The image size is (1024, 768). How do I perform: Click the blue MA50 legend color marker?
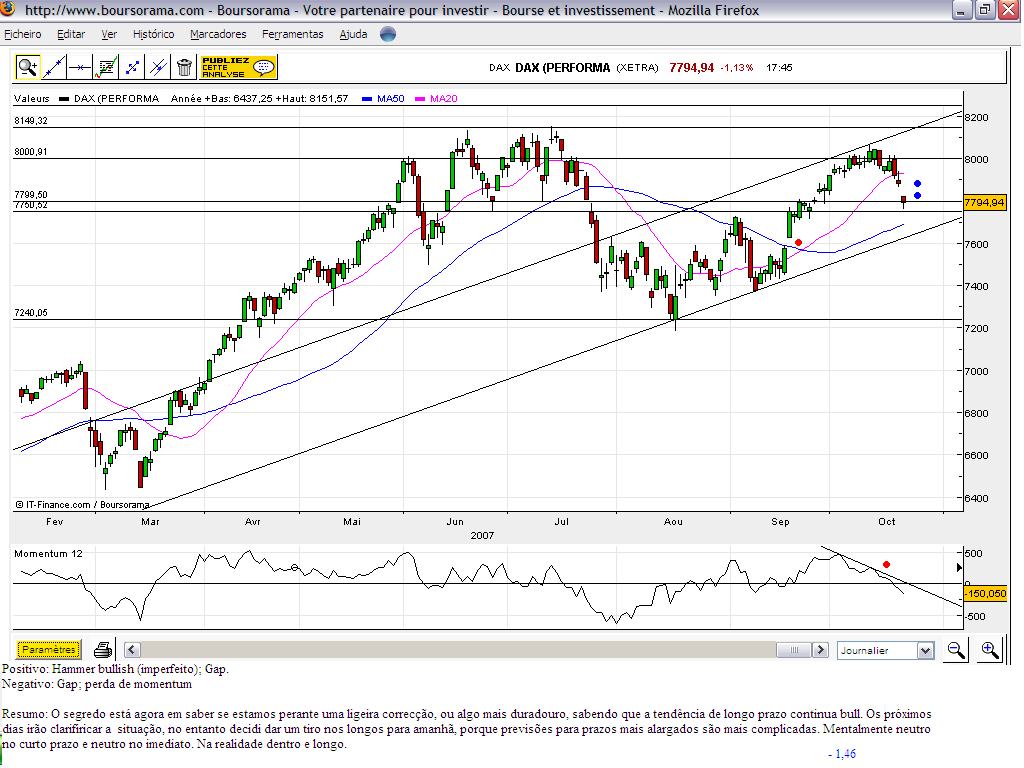(x=367, y=99)
